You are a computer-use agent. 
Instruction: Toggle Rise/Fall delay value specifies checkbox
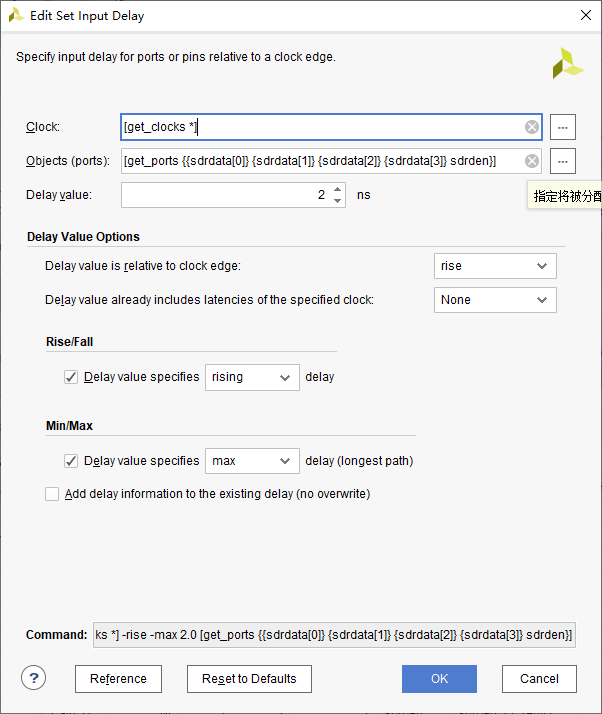pos(71,377)
